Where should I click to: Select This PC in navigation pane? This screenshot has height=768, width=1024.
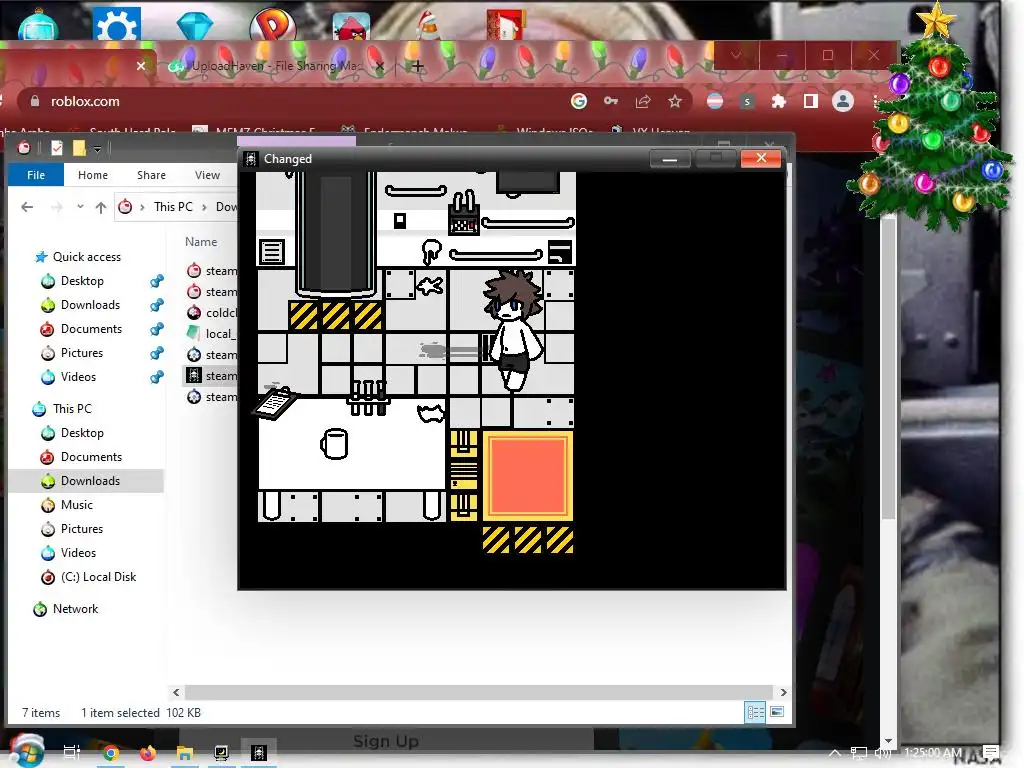(72, 409)
